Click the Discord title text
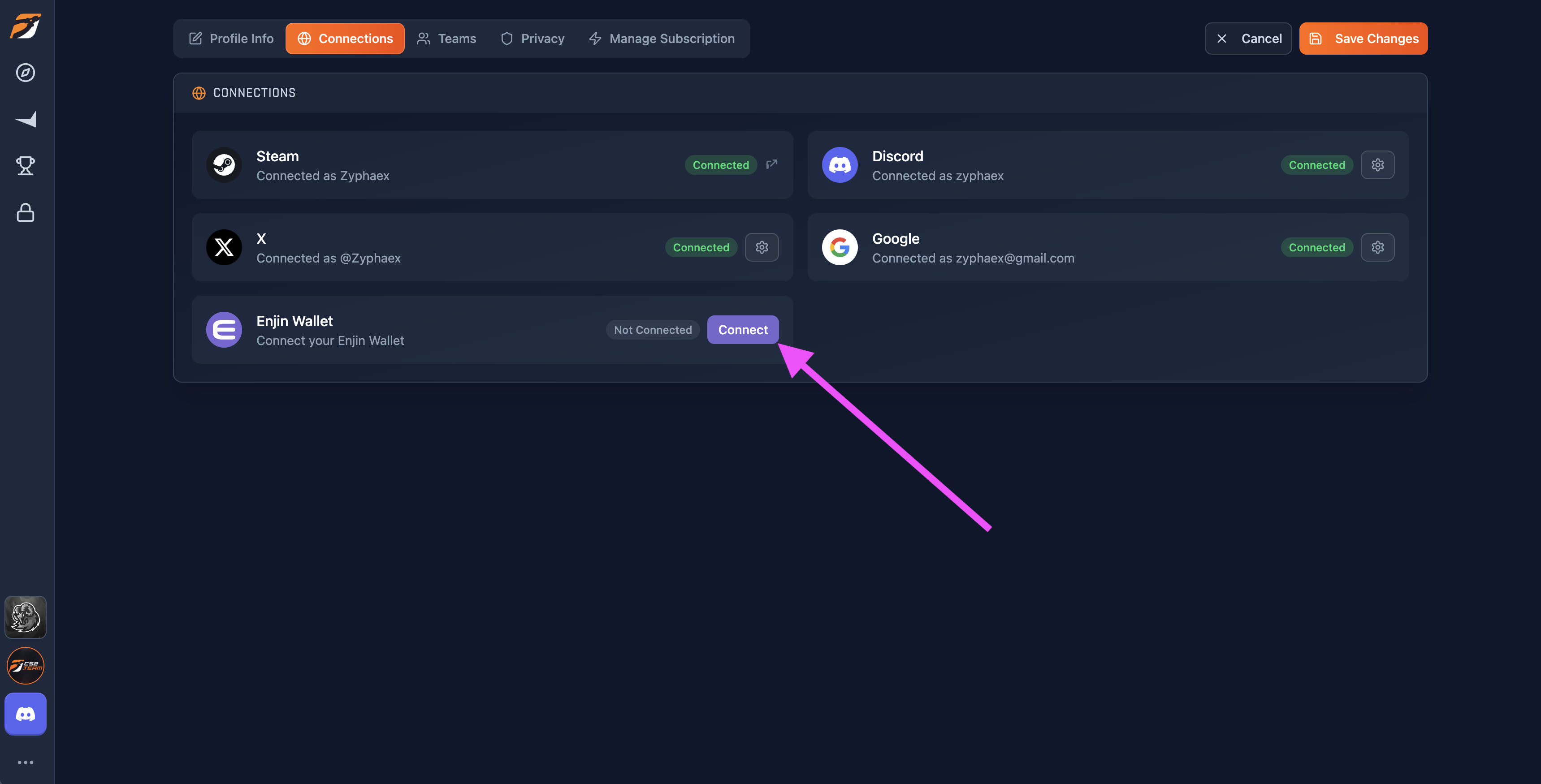The height and width of the screenshot is (784, 1541). pyautogui.click(x=897, y=157)
